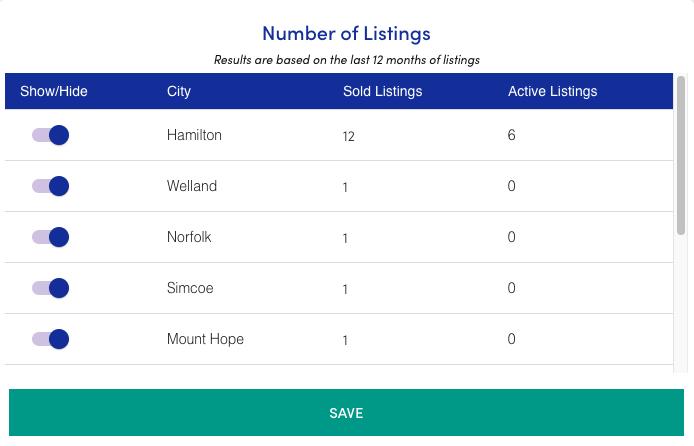Viewport: 694px width, 446px height.
Task: Click the last 12 months results subtitle
Action: pos(346,59)
